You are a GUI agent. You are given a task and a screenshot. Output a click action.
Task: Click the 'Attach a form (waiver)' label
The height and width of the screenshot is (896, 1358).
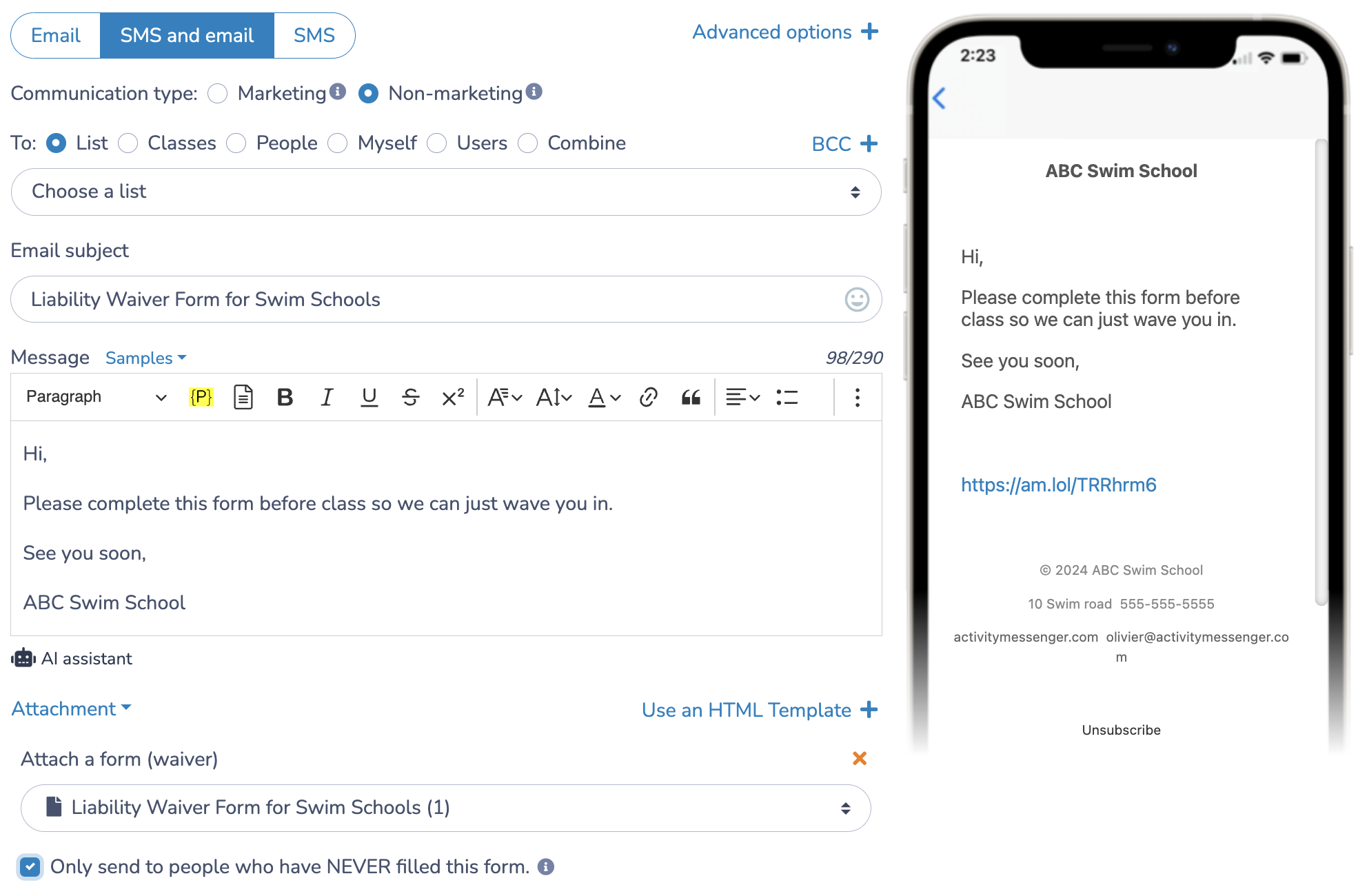119,759
